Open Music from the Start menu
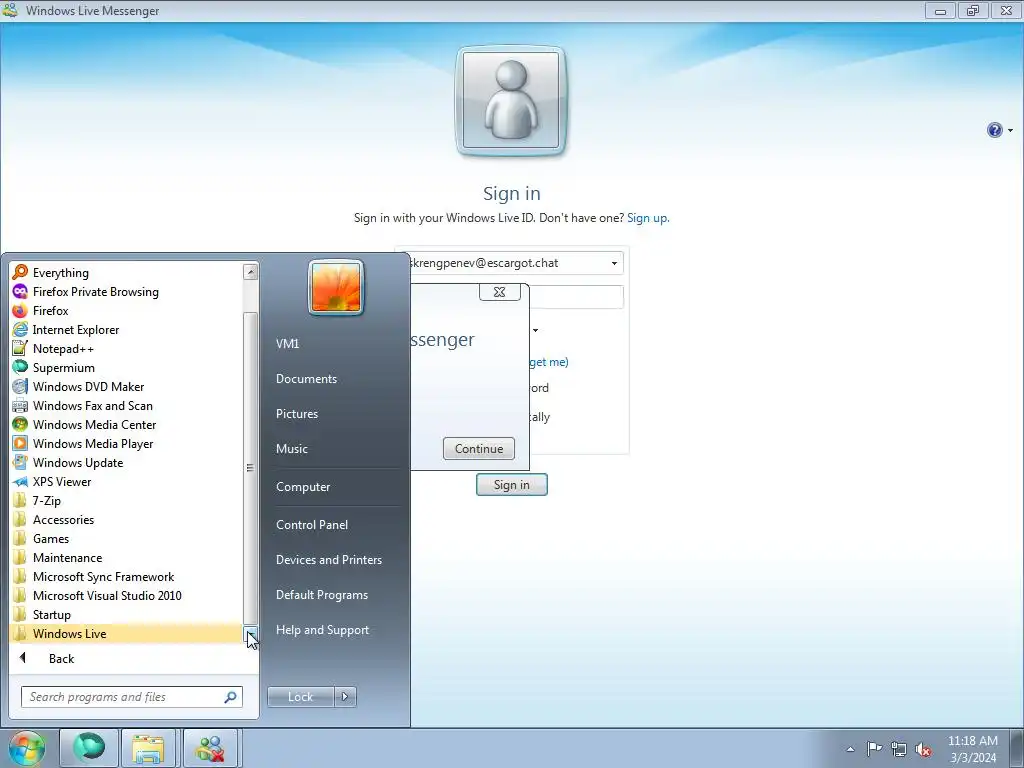1024x768 pixels. (292, 449)
